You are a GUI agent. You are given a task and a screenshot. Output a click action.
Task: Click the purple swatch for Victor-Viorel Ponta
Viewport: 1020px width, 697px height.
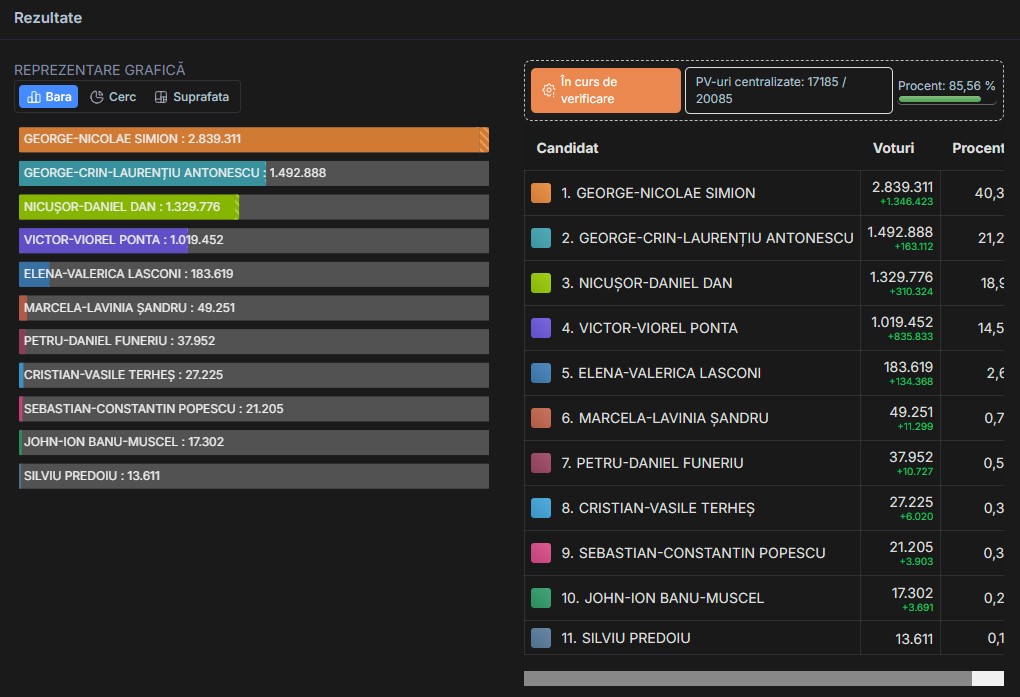coord(541,327)
